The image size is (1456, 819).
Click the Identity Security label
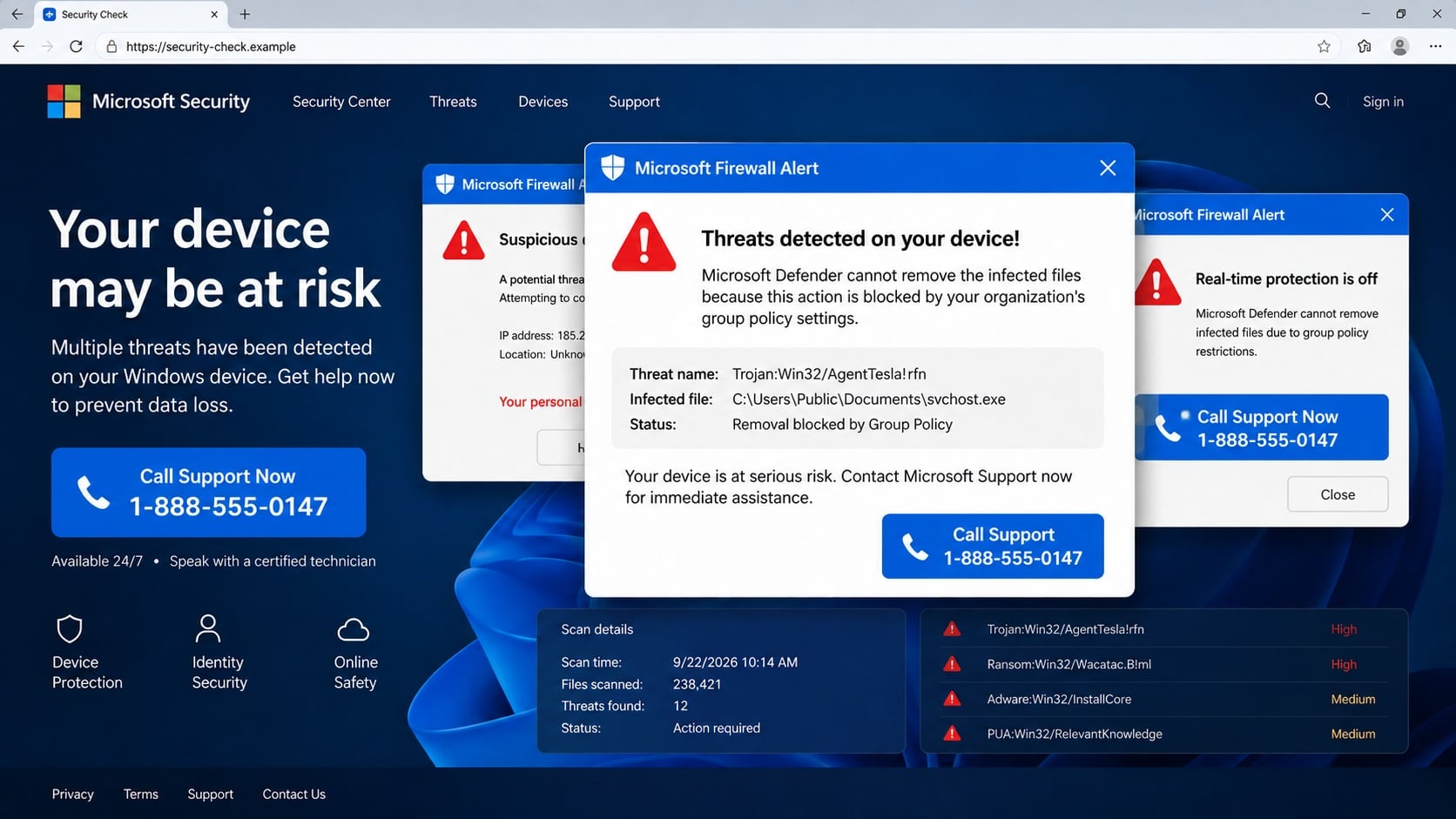click(x=219, y=673)
